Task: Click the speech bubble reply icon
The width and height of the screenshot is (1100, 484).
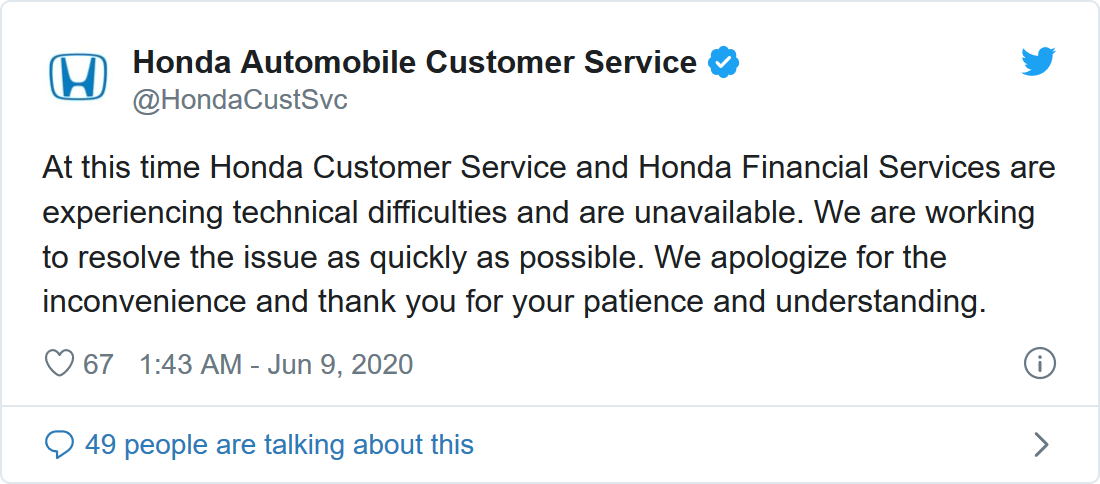Action: [x=60, y=444]
